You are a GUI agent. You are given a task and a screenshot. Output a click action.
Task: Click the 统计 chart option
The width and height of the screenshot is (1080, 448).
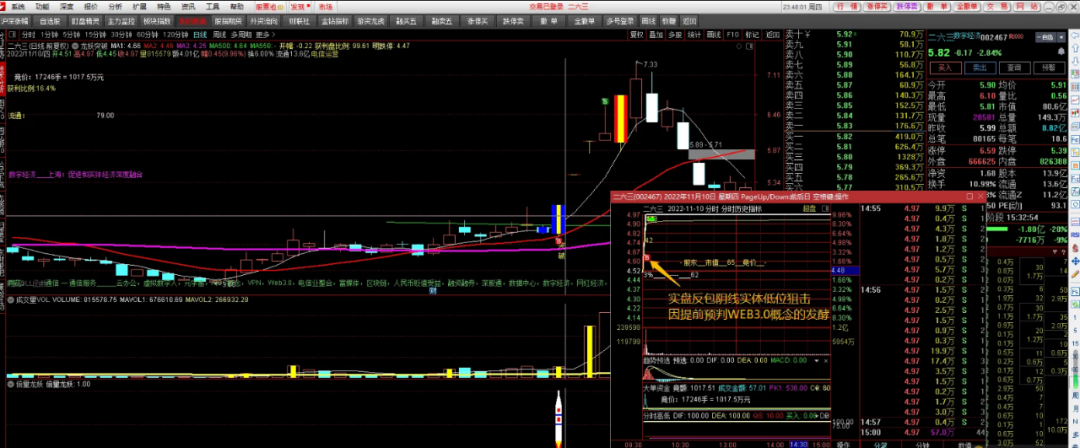694,35
